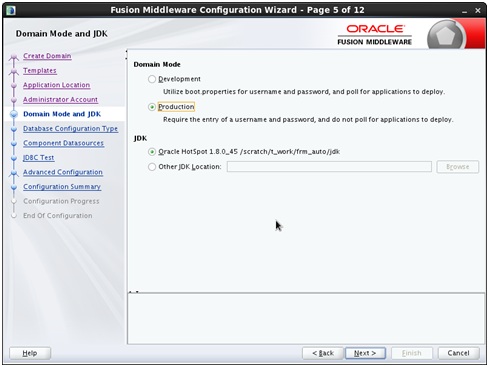The image size is (489, 367).
Task: Click the wizard window icon in title bar
Action: pos(11,10)
